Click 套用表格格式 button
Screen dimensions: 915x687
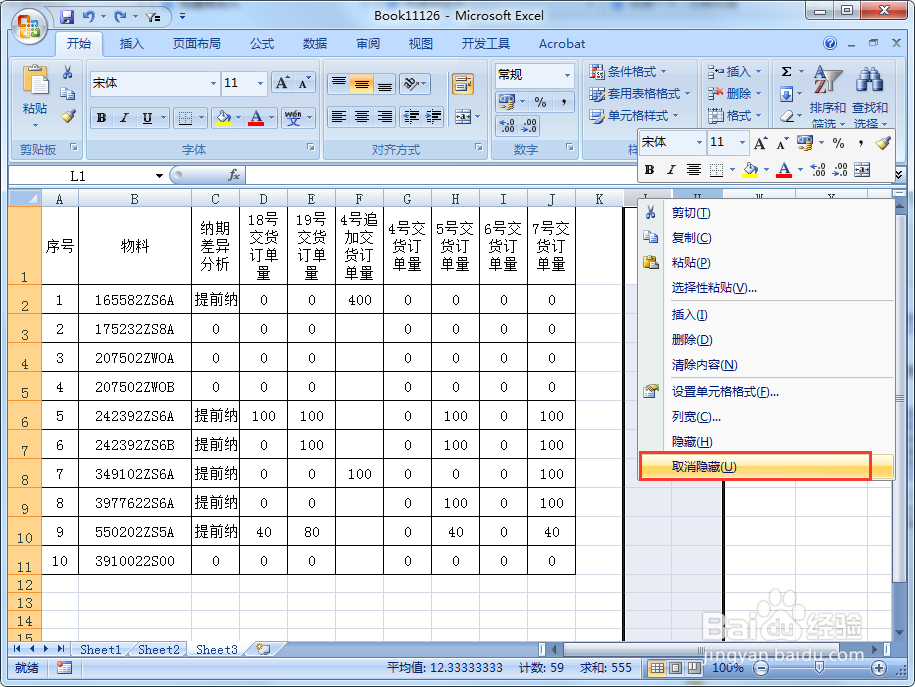(639, 93)
